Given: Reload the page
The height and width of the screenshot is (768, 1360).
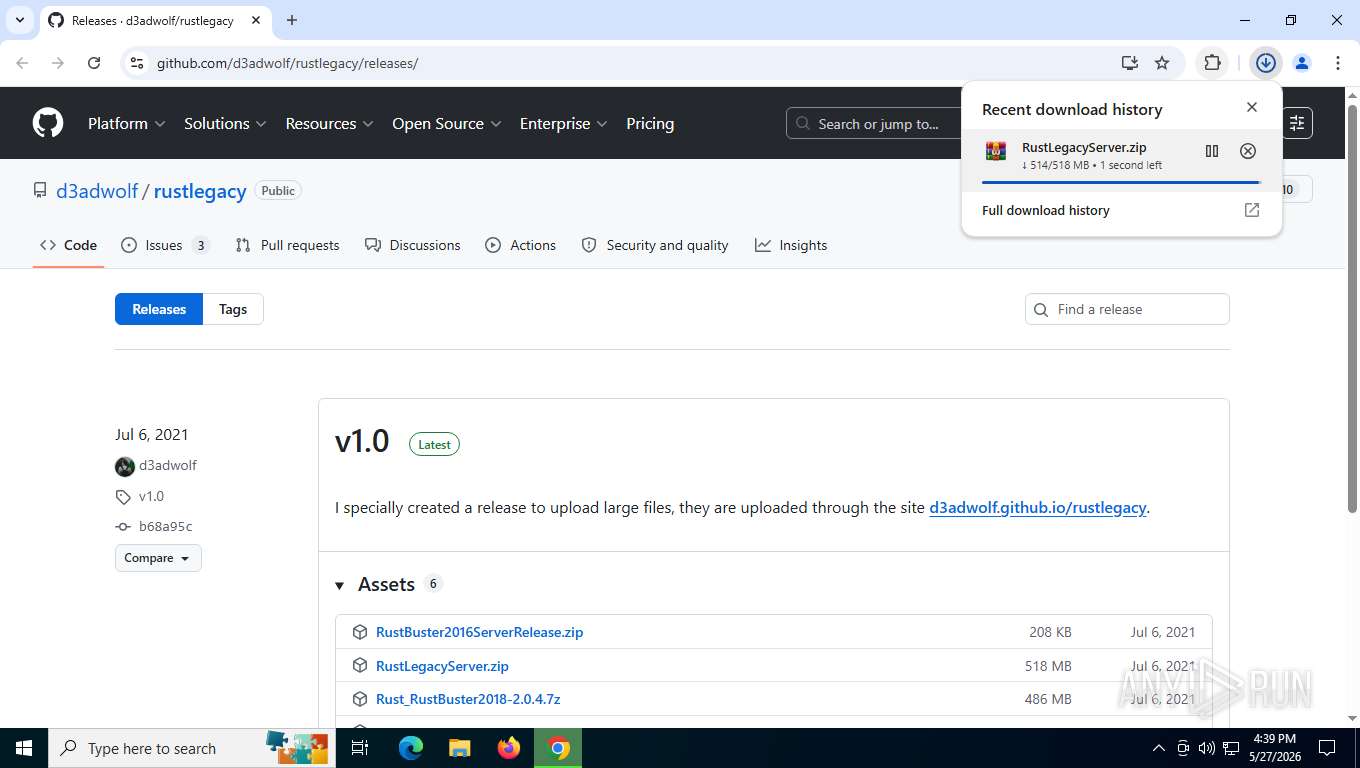Looking at the screenshot, I should [x=94, y=63].
